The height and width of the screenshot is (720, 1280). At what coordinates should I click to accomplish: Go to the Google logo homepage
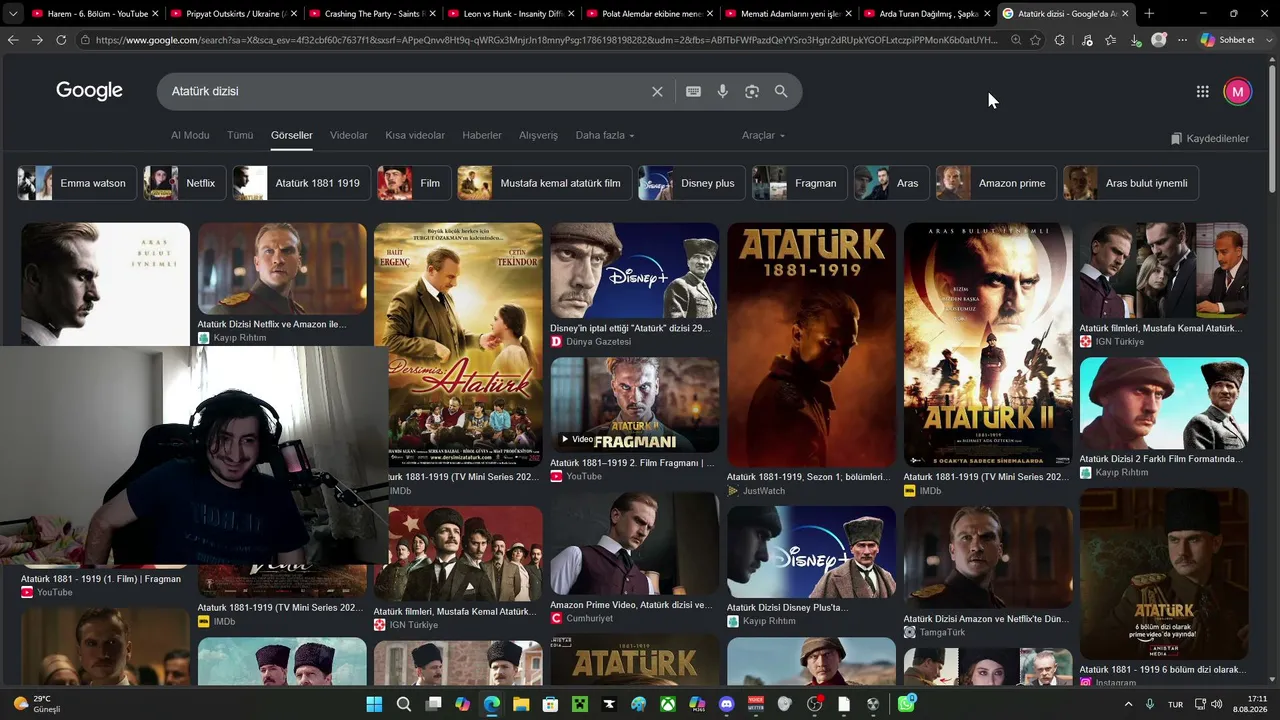(89, 91)
